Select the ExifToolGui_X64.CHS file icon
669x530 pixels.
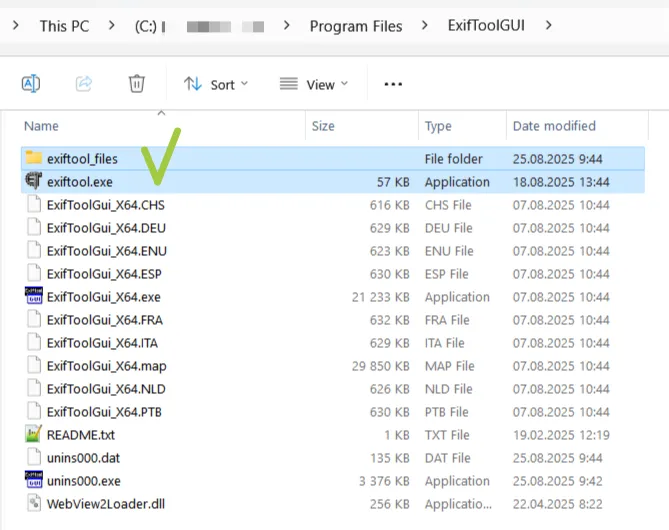[x=34, y=204]
